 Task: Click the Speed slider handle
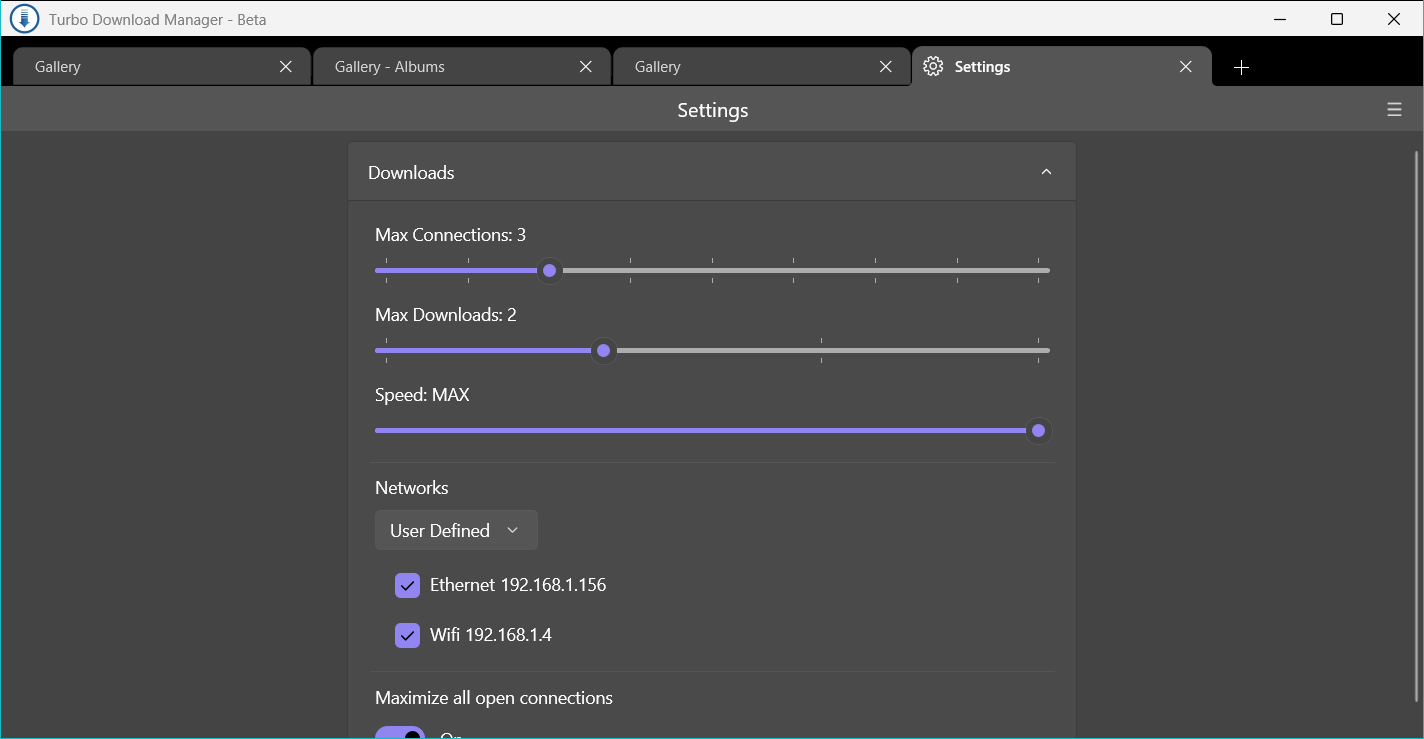[1038, 430]
